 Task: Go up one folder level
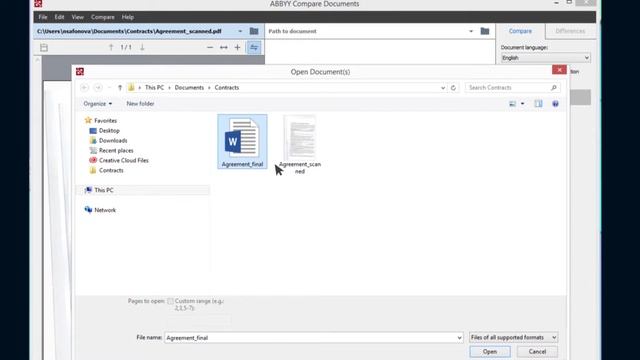click(120, 87)
